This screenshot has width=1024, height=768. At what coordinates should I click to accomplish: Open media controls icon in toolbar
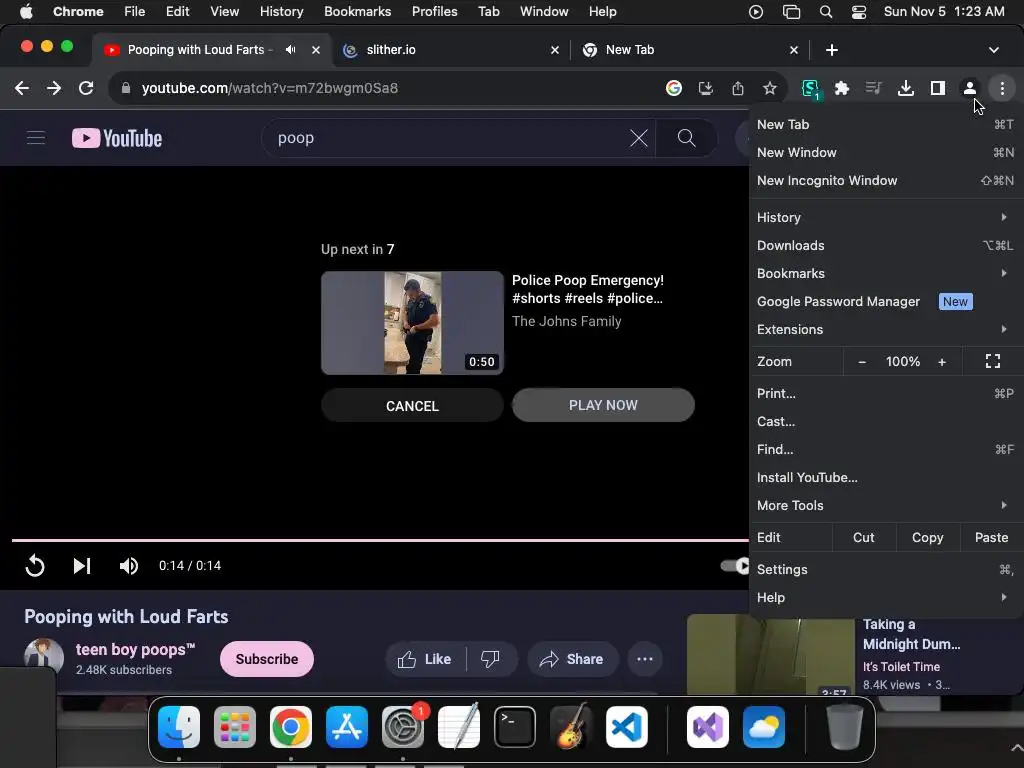[874, 88]
